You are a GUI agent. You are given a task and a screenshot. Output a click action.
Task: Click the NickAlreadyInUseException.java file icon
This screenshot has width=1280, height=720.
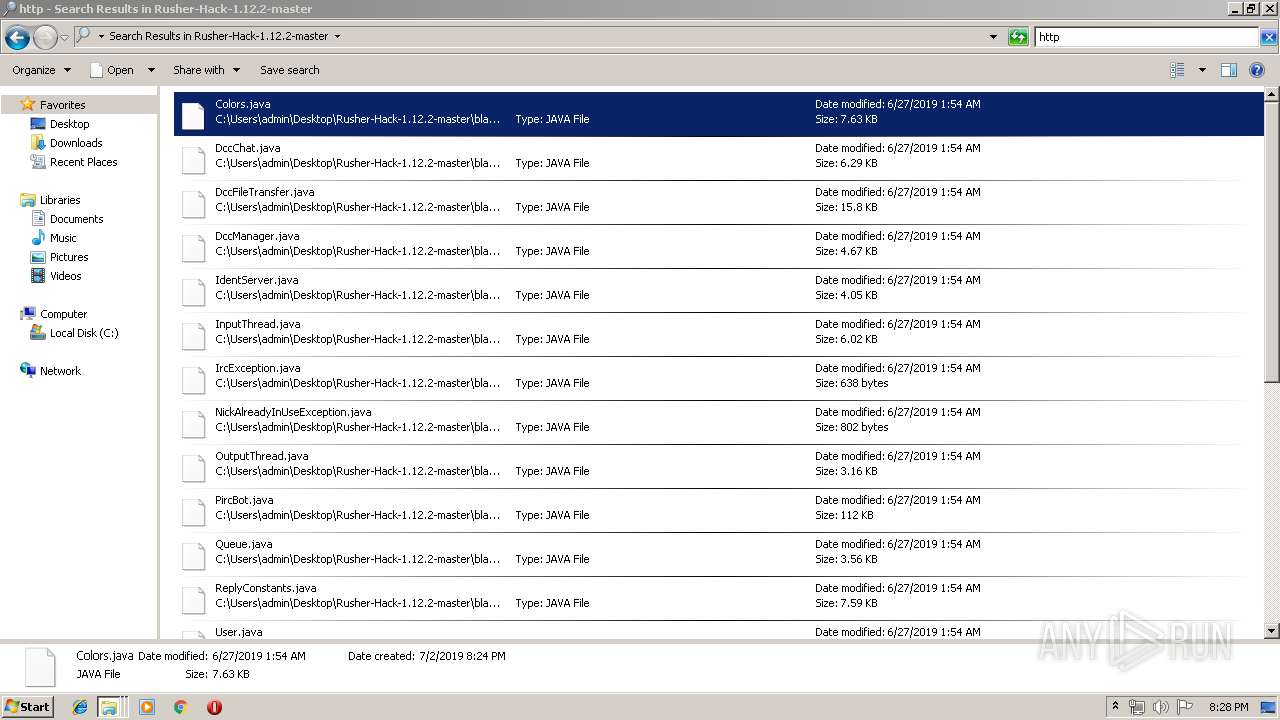(x=193, y=423)
